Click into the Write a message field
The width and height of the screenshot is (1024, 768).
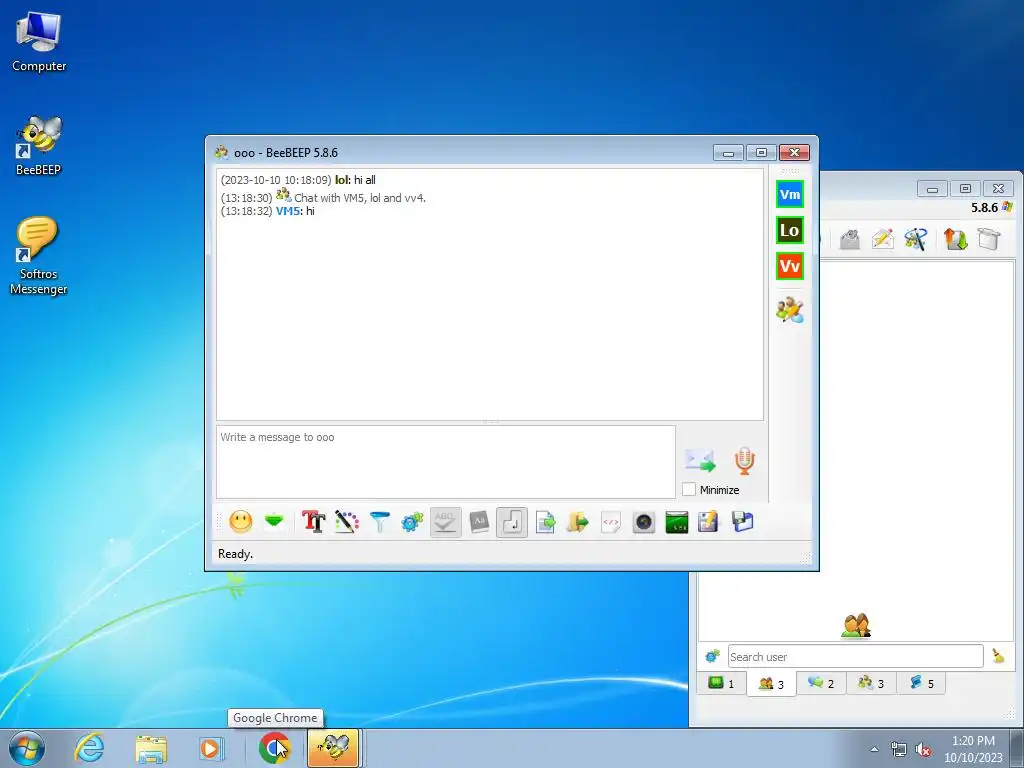pos(445,462)
